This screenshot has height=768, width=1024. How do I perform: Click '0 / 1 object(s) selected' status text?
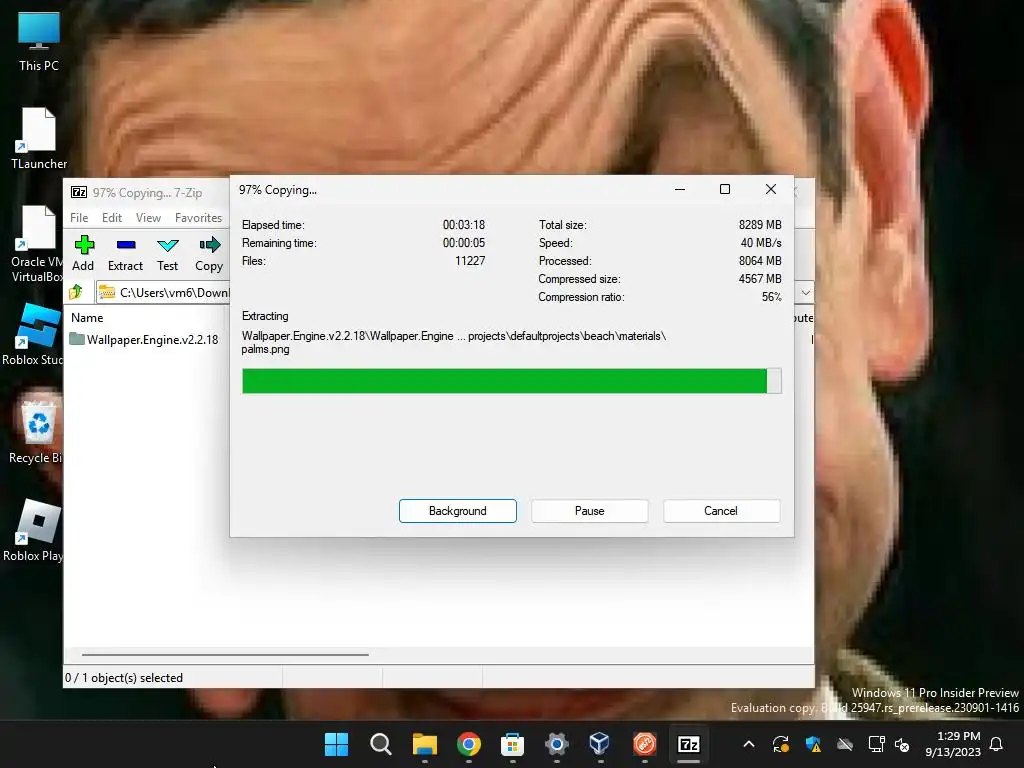click(124, 678)
